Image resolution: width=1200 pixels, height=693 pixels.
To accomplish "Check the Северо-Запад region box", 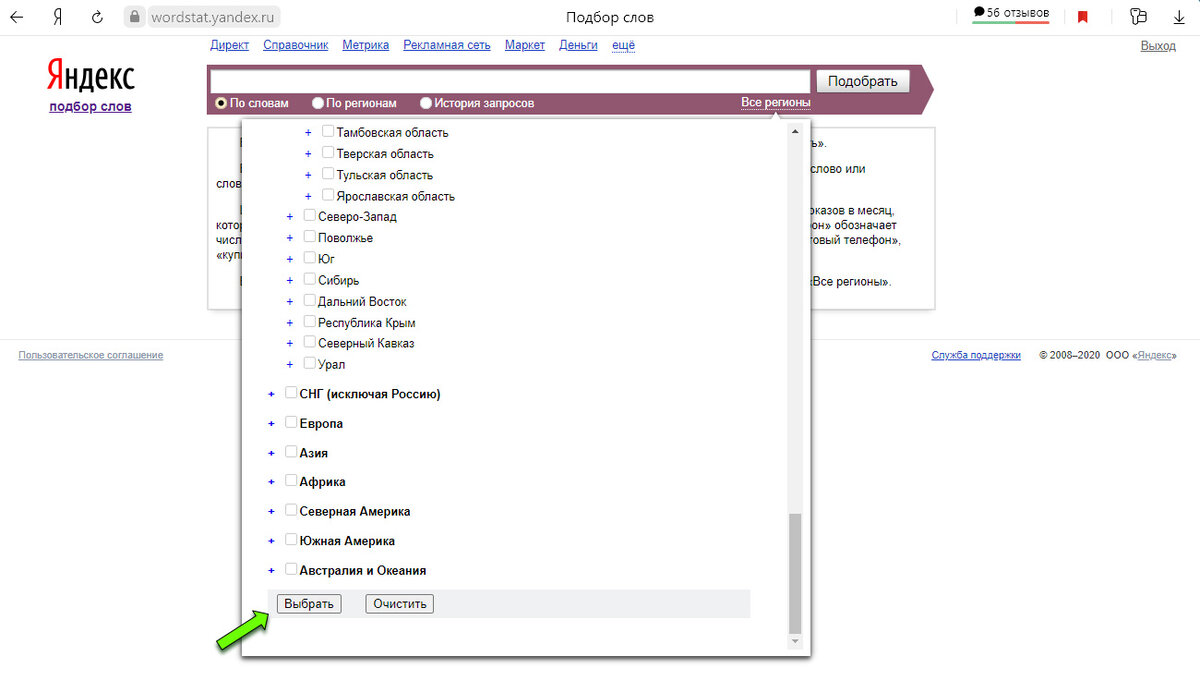I will pos(309,216).
